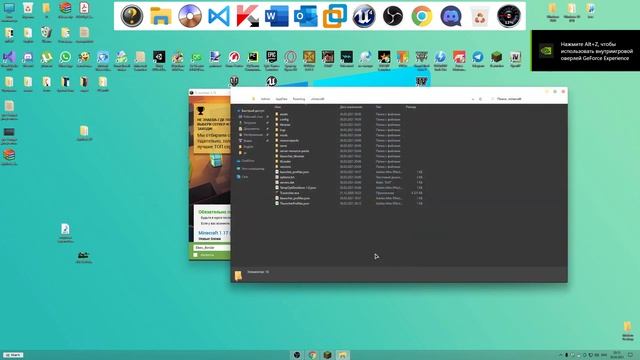Click the Chrome icon on the taskbar
Image resolution: width=640 pixels, height=360 pixels.
[312, 355]
